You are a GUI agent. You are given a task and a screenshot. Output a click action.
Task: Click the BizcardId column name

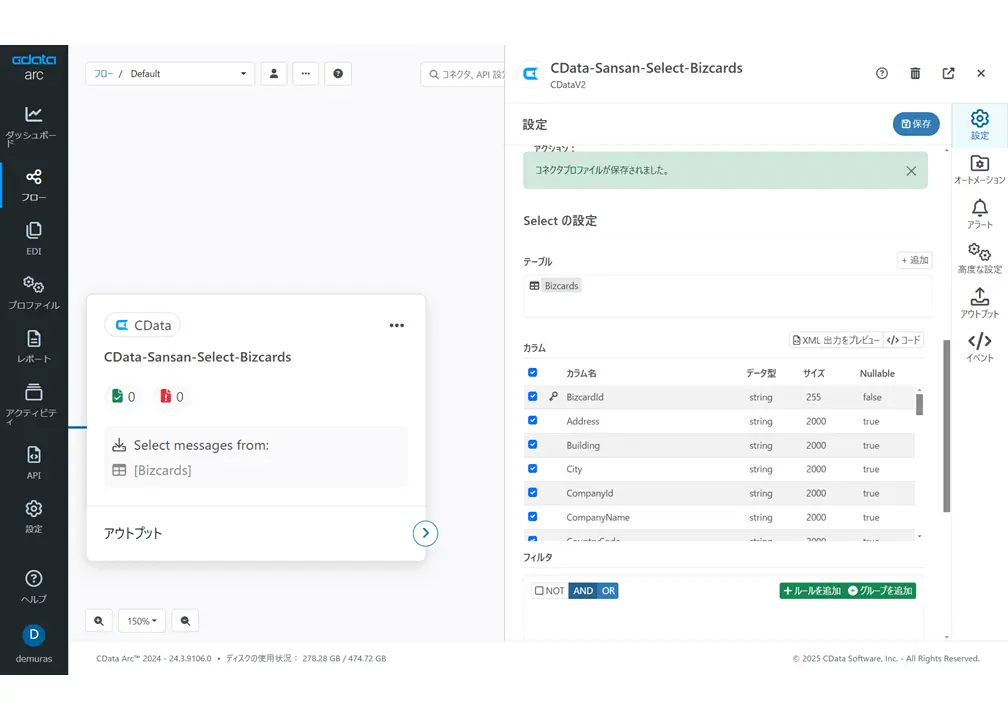585,397
